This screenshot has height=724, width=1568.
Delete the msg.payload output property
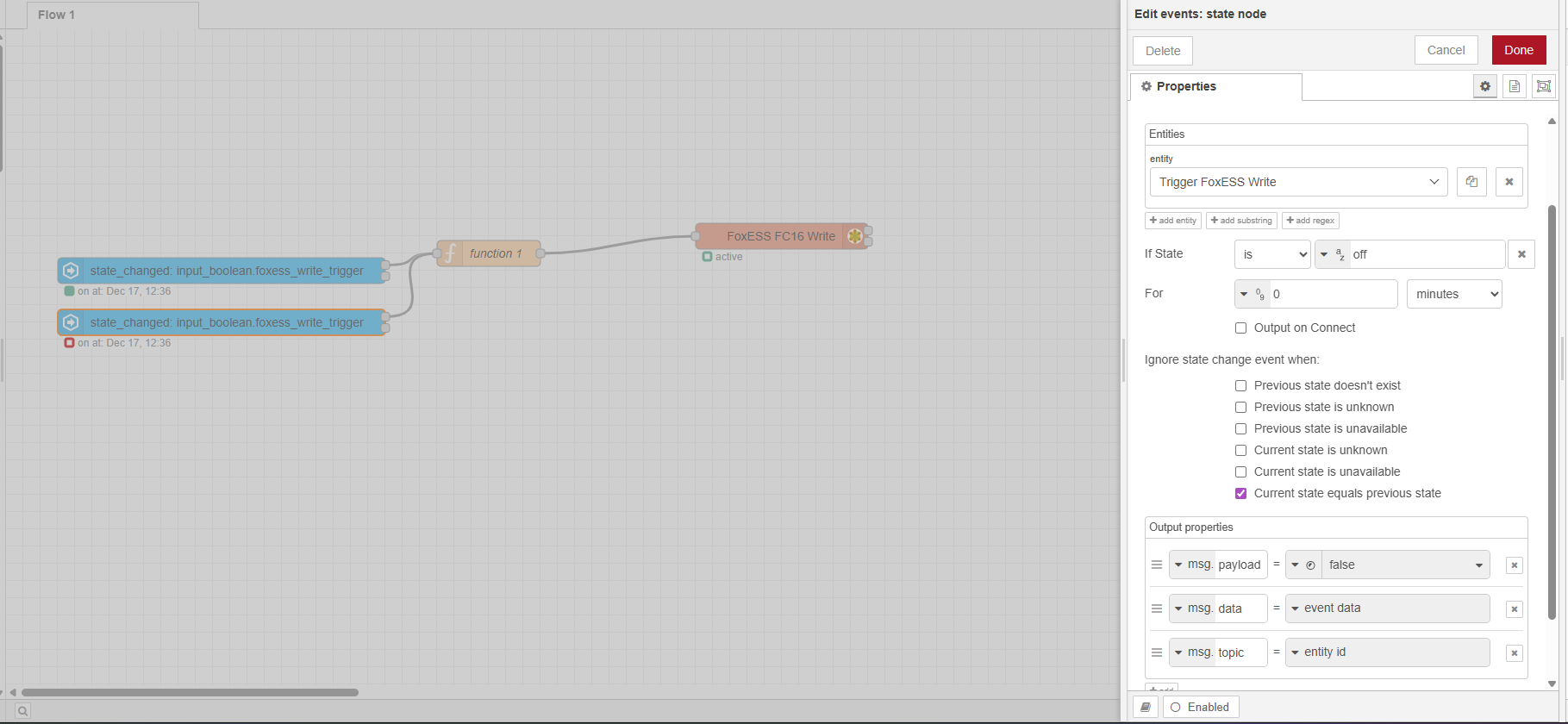(1514, 565)
